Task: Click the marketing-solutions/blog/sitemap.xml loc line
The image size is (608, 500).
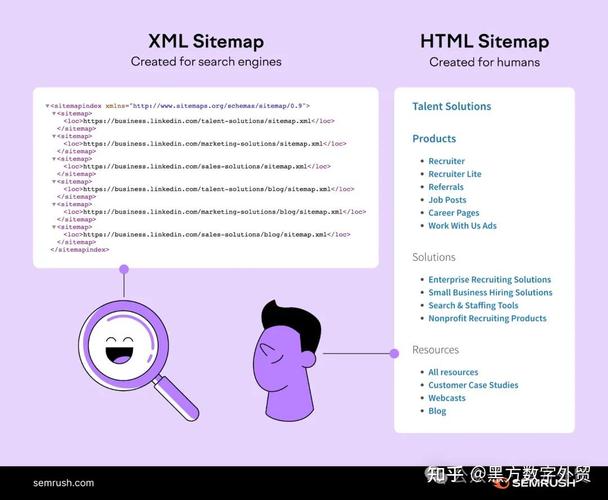Action: (215, 212)
